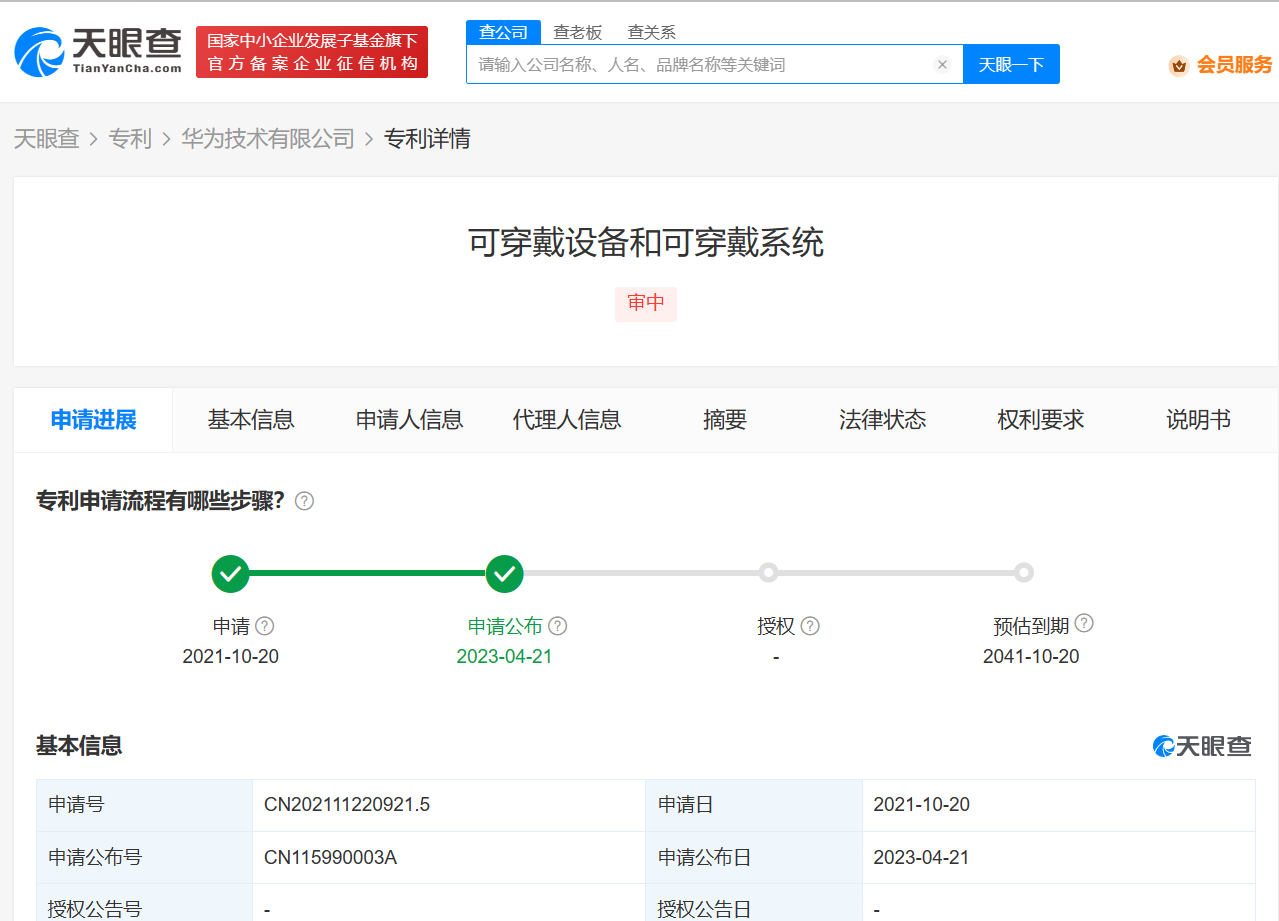Click the 2041-10-20 estimated expiry date
The width and height of the screenshot is (1279, 921).
(x=1031, y=657)
